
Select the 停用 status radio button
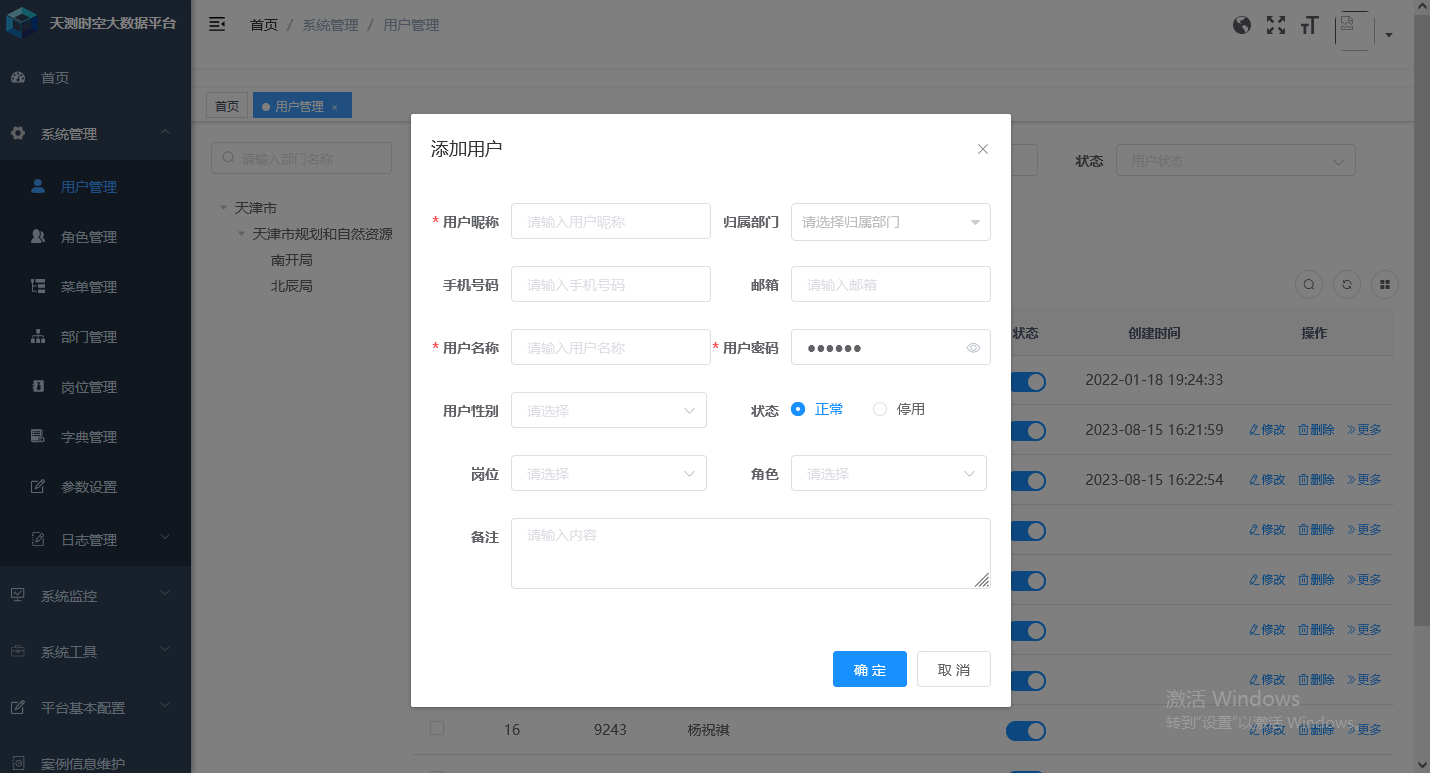click(879, 409)
